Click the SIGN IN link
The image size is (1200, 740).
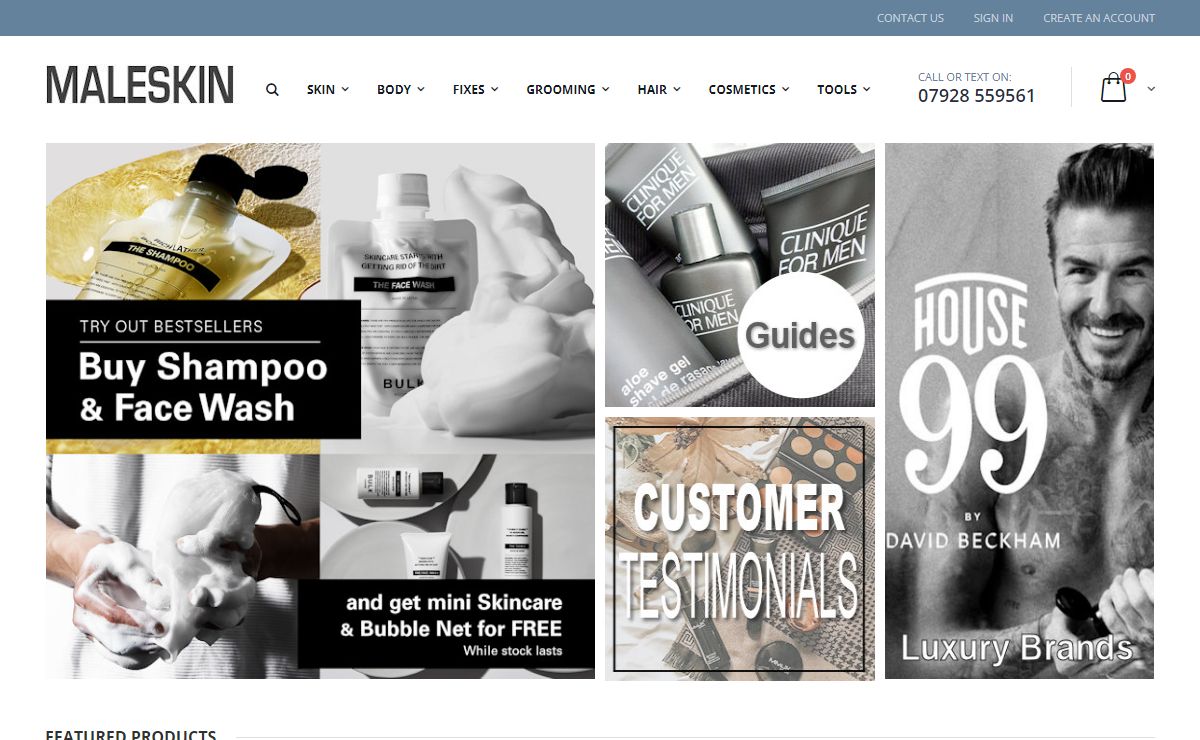tap(993, 18)
